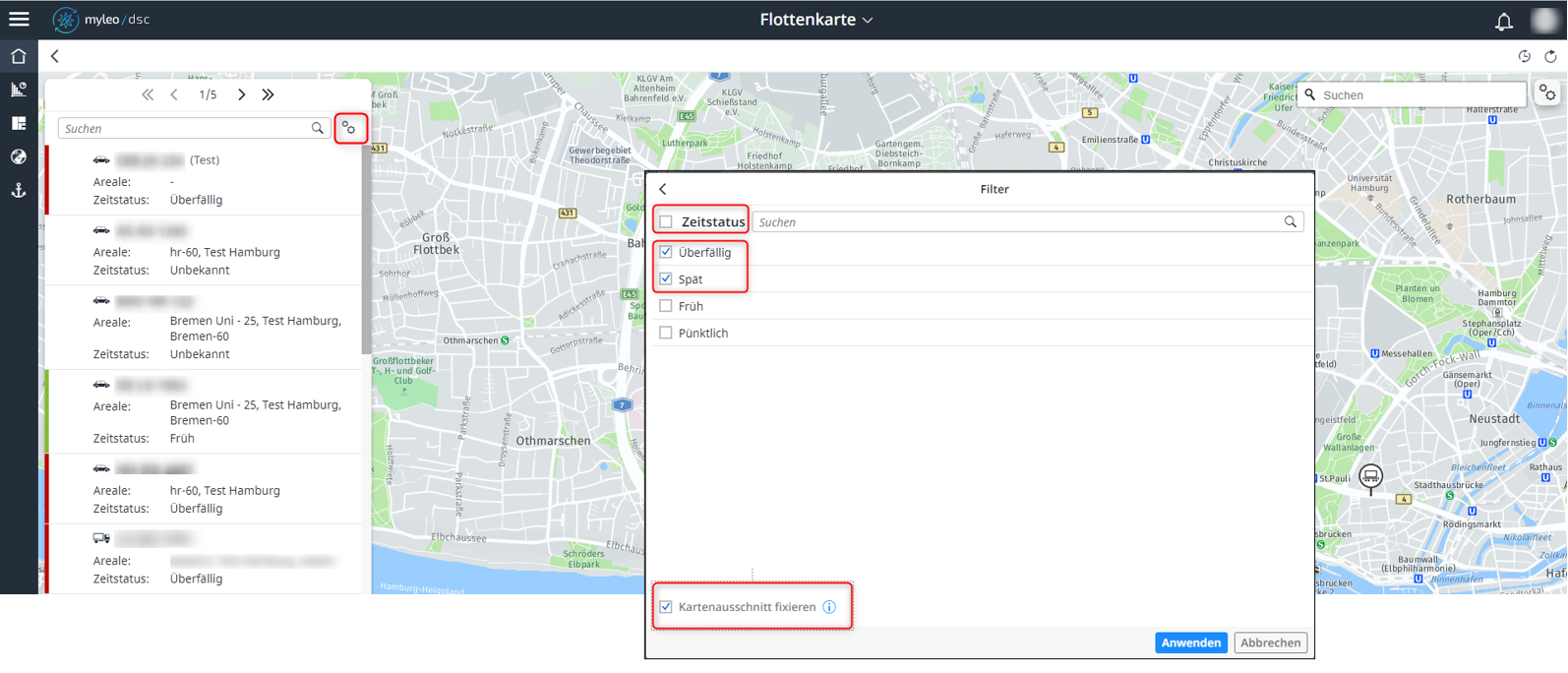The image size is (1568, 673).
Task: Open the analytics chart sidebar icon
Action: [x=19, y=90]
